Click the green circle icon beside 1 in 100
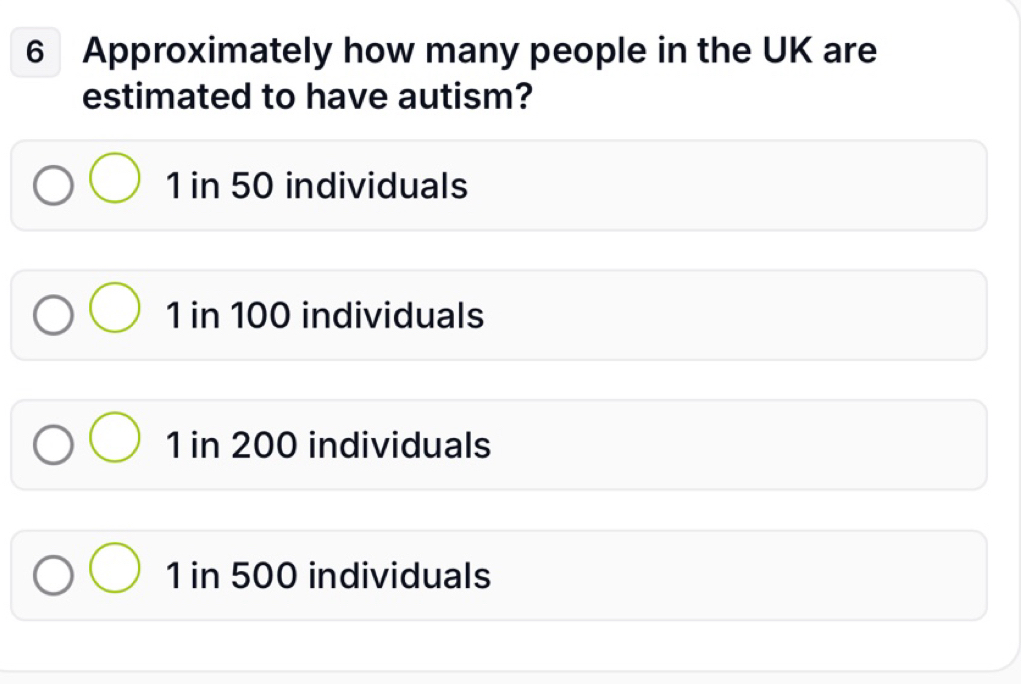The width and height of the screenshot is (1021, 684). [115, 307]
